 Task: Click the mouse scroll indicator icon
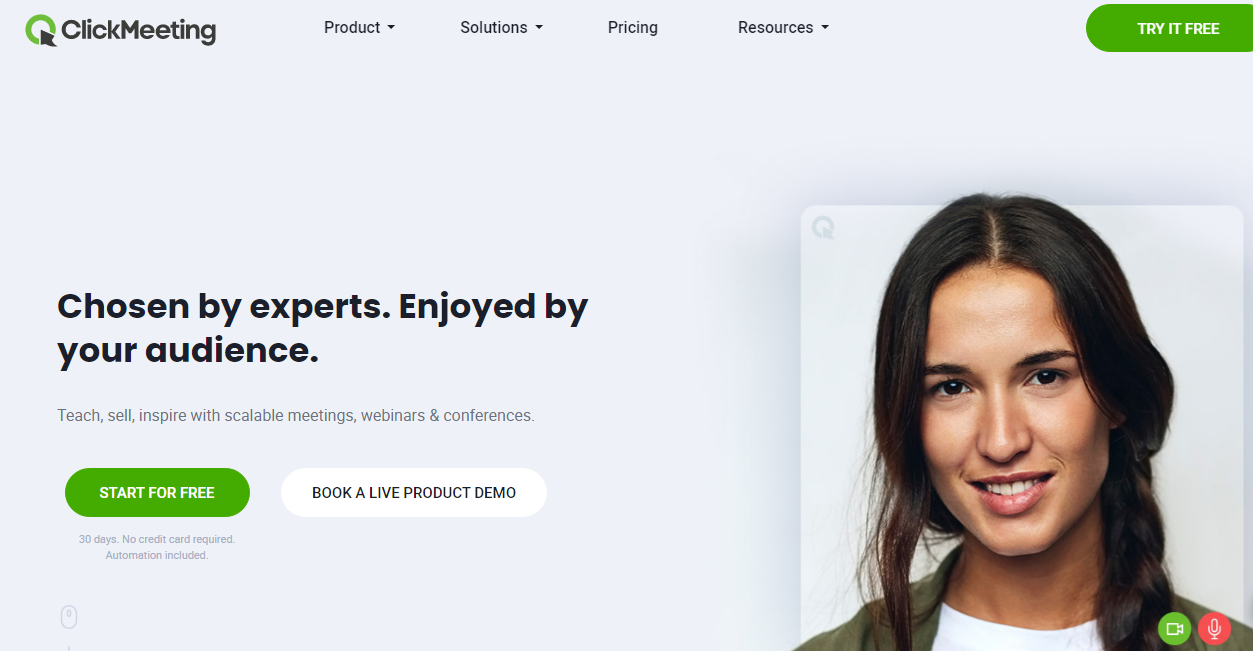point(69,617)
